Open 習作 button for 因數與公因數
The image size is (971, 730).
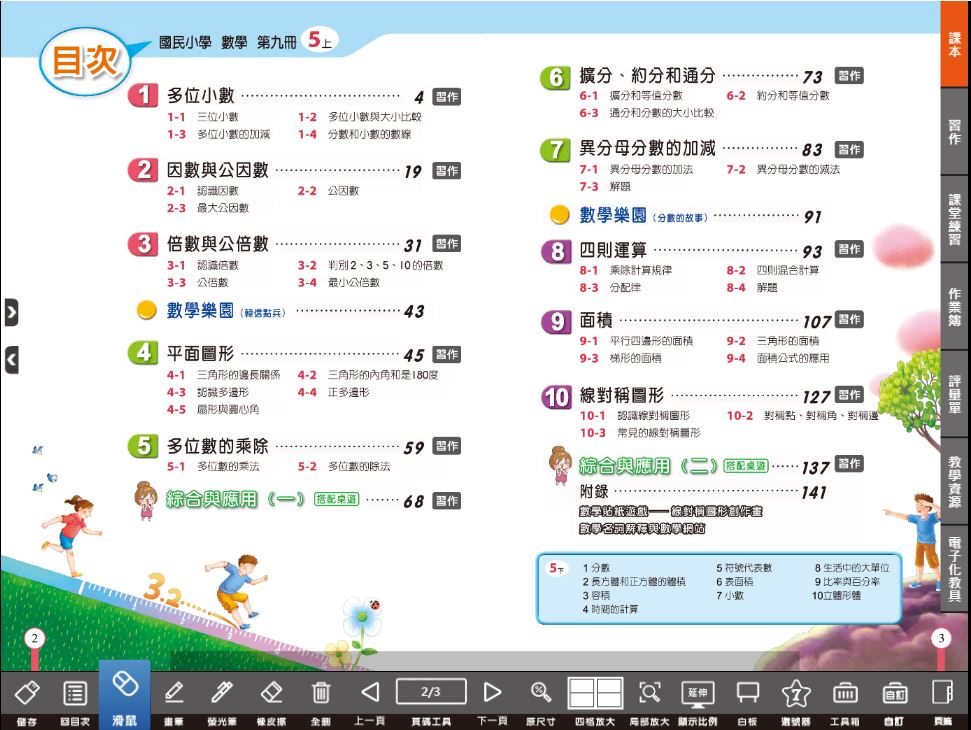[x=446, y=170]
